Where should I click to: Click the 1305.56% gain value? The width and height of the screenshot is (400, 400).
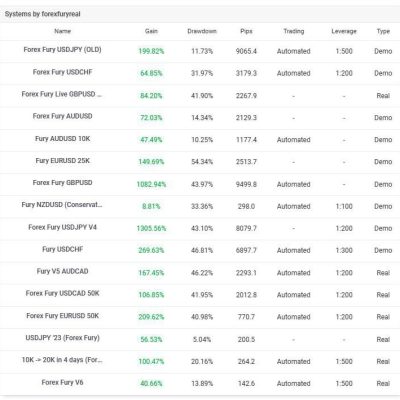coord(151,228)
